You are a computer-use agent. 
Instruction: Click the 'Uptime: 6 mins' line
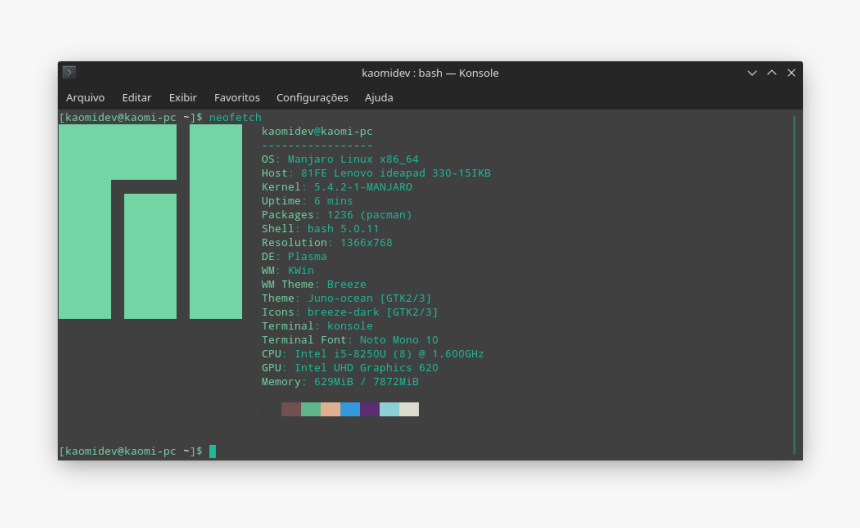(x=307, y=201)
